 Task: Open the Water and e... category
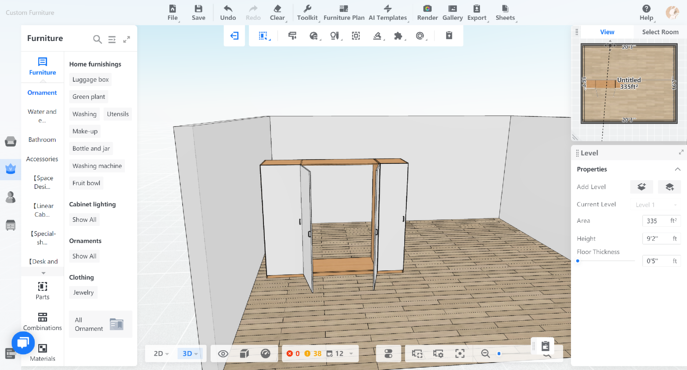click(x=42, y=116)
